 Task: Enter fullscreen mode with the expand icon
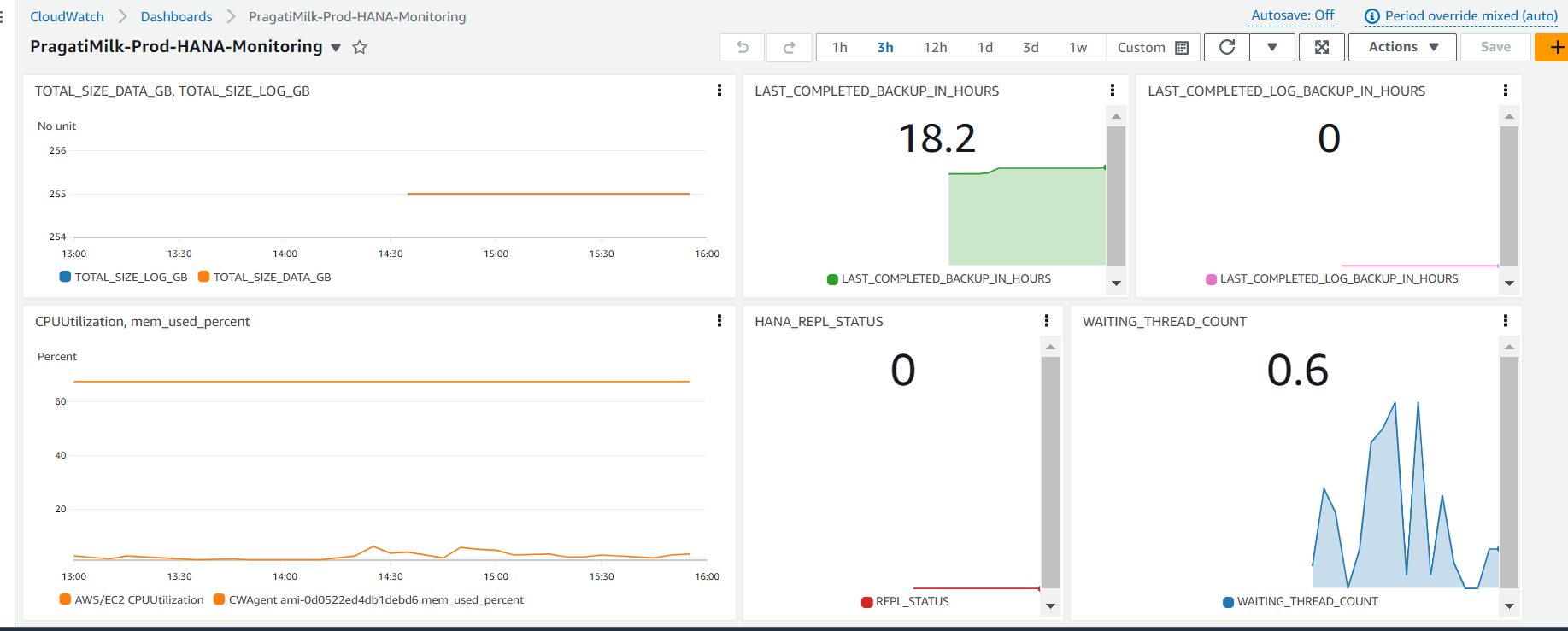click(x=1322, y=48)
